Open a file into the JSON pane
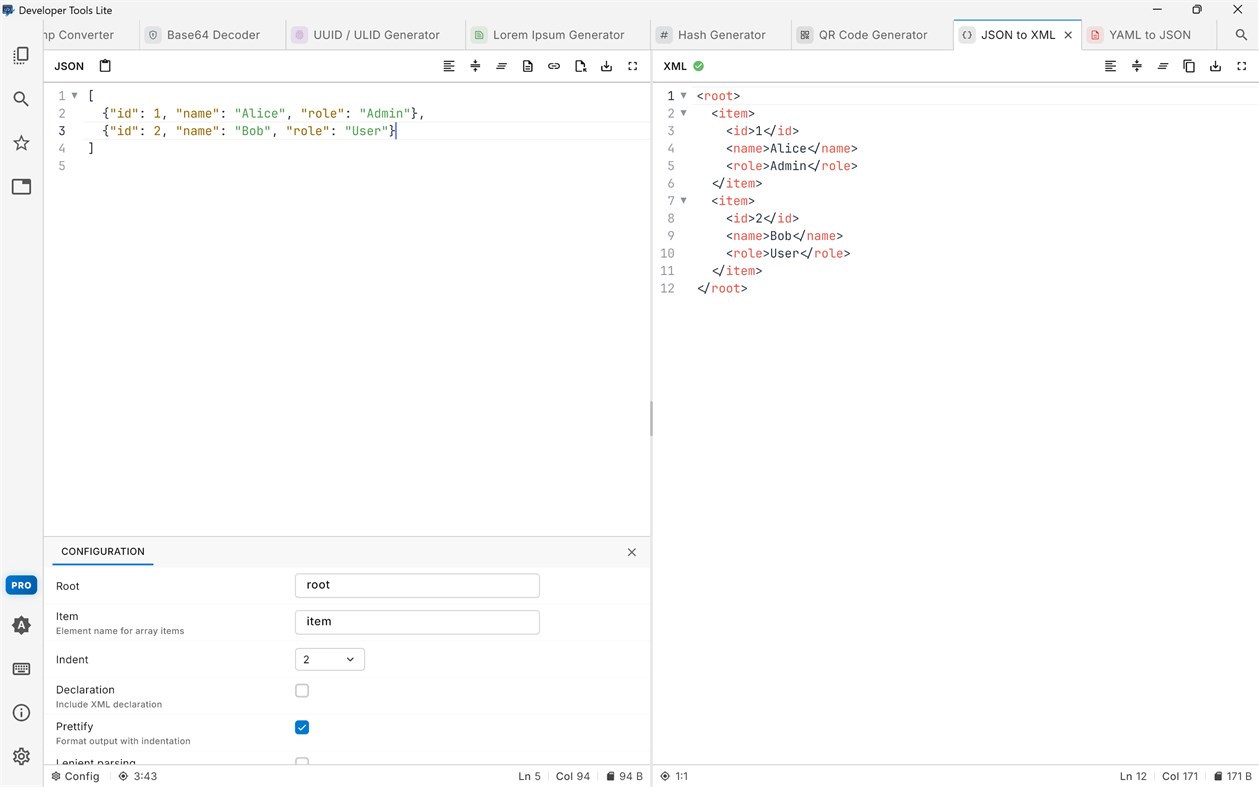 tap(528, 66)
